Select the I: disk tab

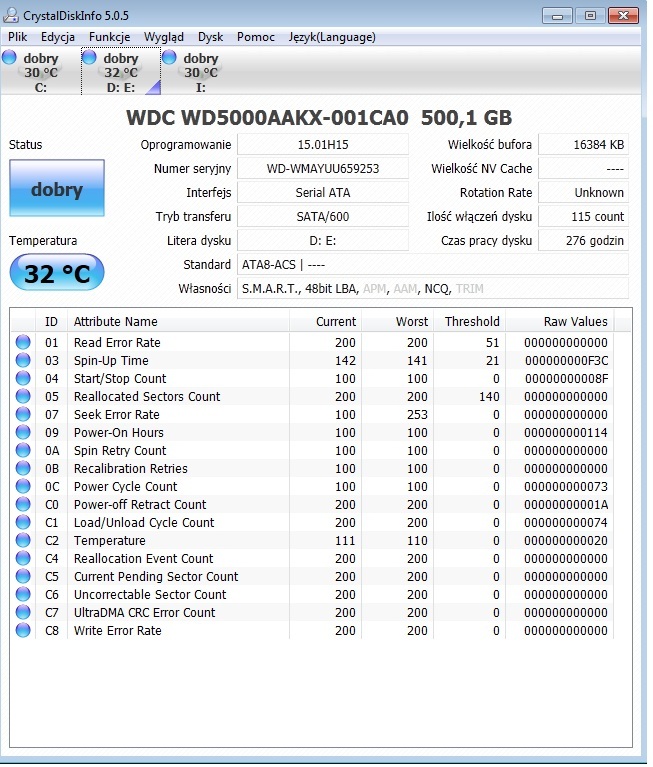pos(201,72)
